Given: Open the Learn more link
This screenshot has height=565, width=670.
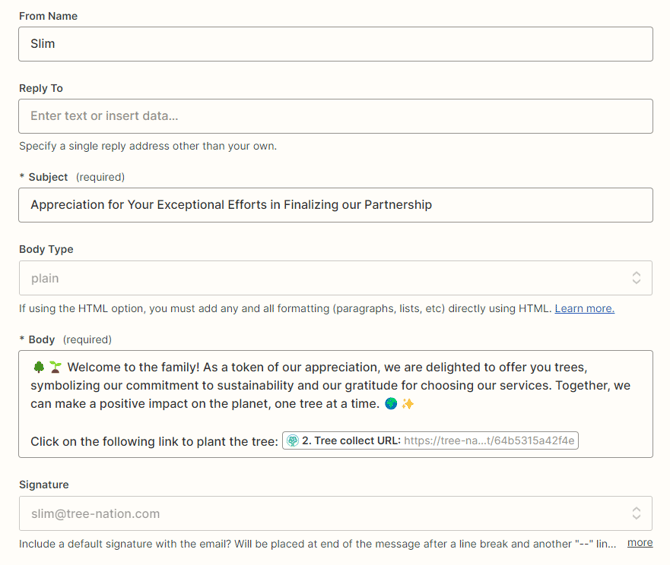Looking at the screenshot, I should [584, 308].
